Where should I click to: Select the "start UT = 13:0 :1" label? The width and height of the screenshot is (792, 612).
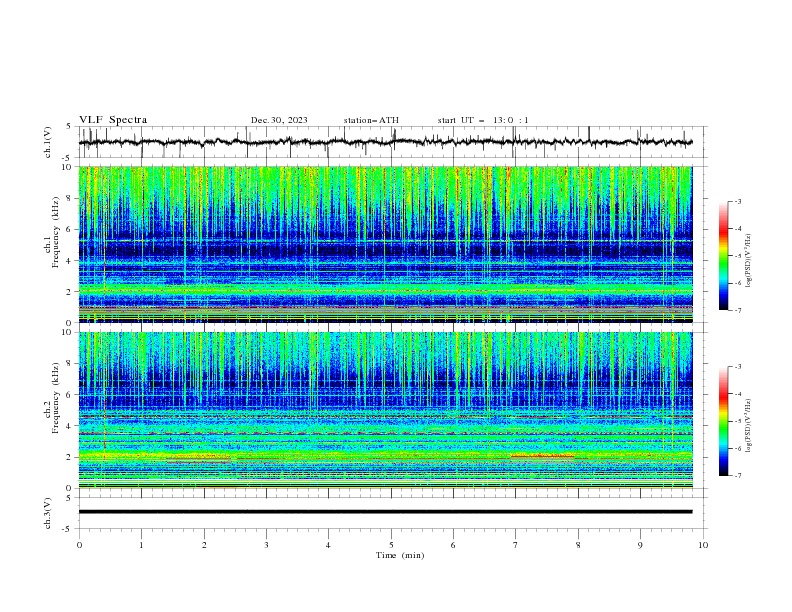pos(483,120)
